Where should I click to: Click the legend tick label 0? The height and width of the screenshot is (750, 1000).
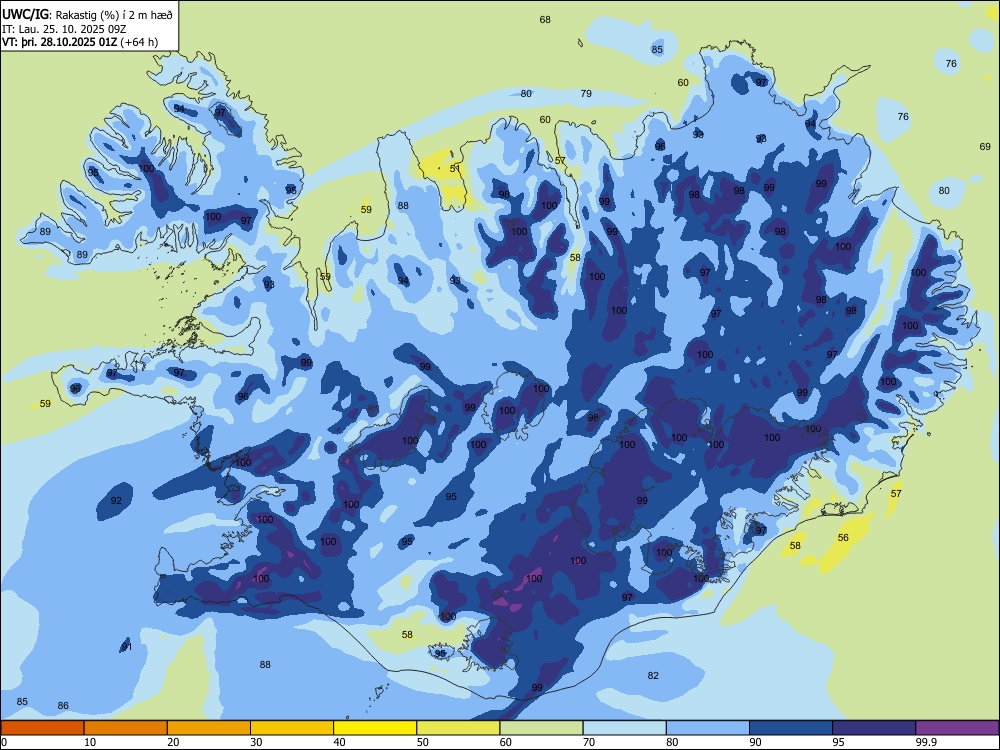pyautogui.click(x=4, y=742)
